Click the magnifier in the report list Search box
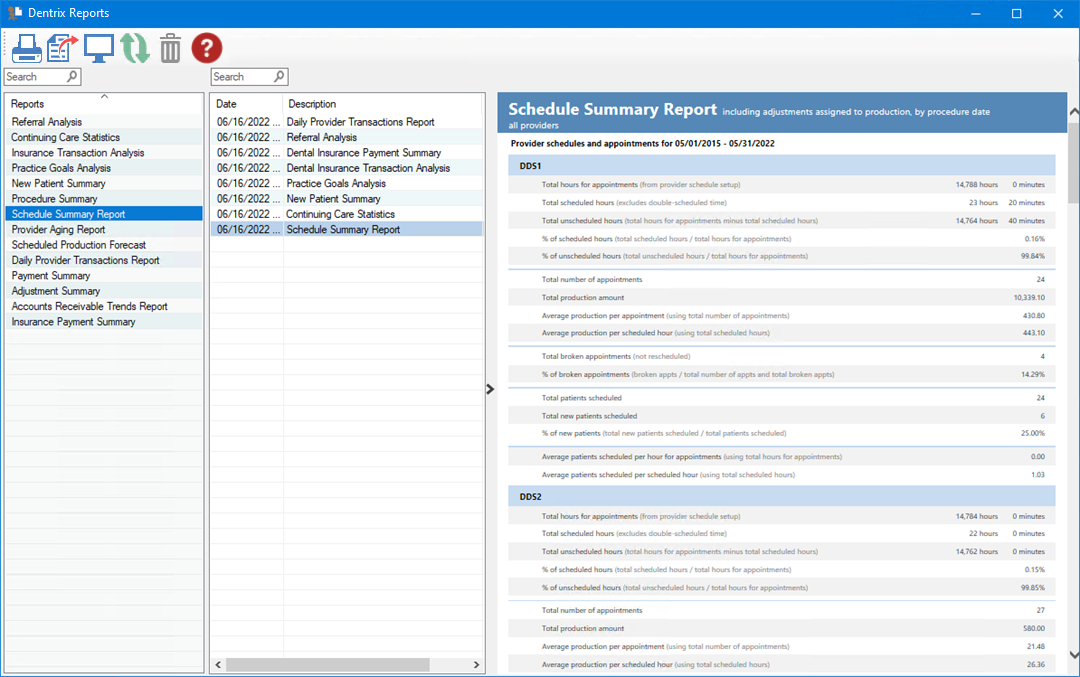Screen dimensions: 1080x677 tap(278, 76)
